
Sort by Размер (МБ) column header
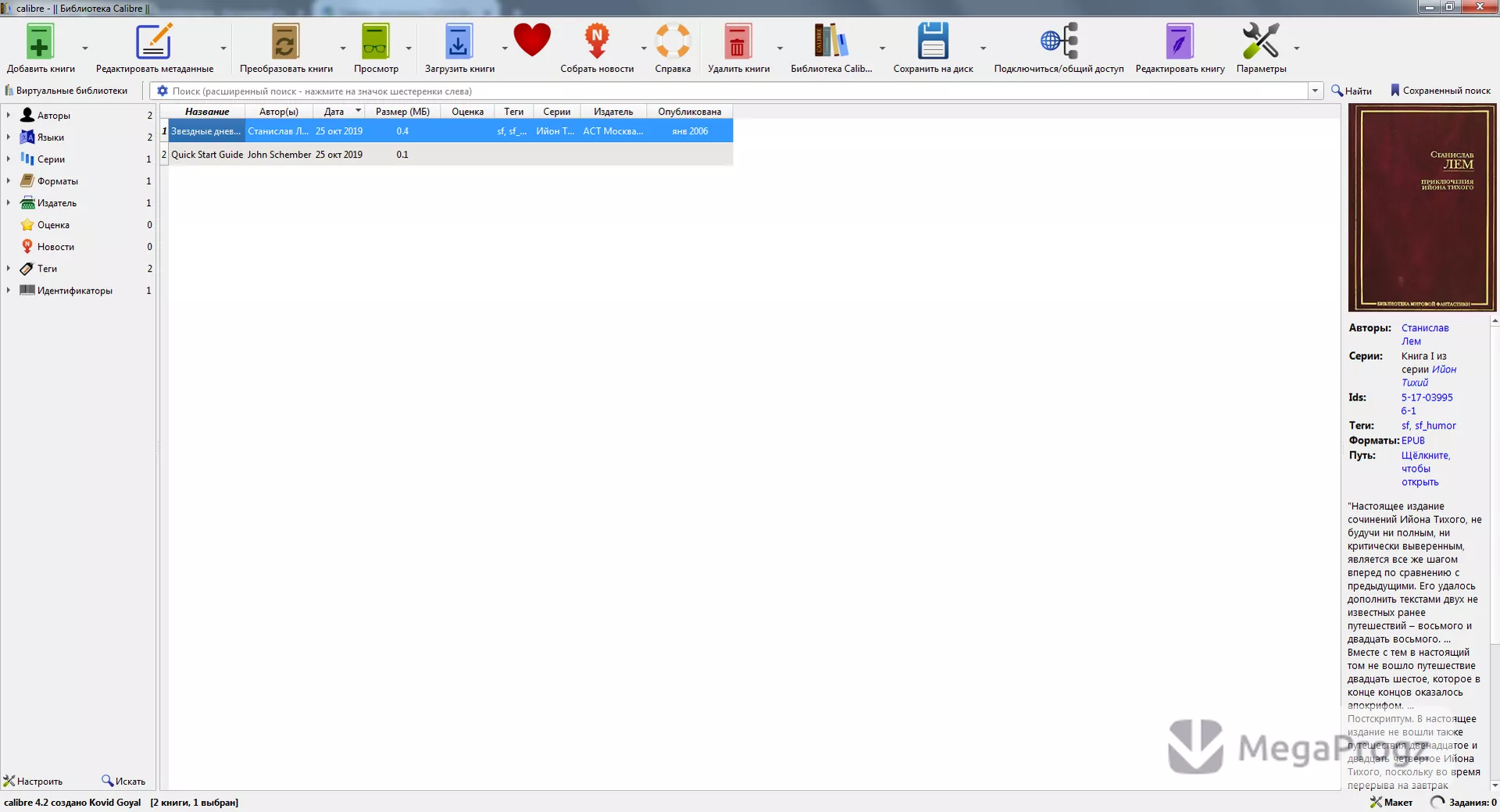402,112
